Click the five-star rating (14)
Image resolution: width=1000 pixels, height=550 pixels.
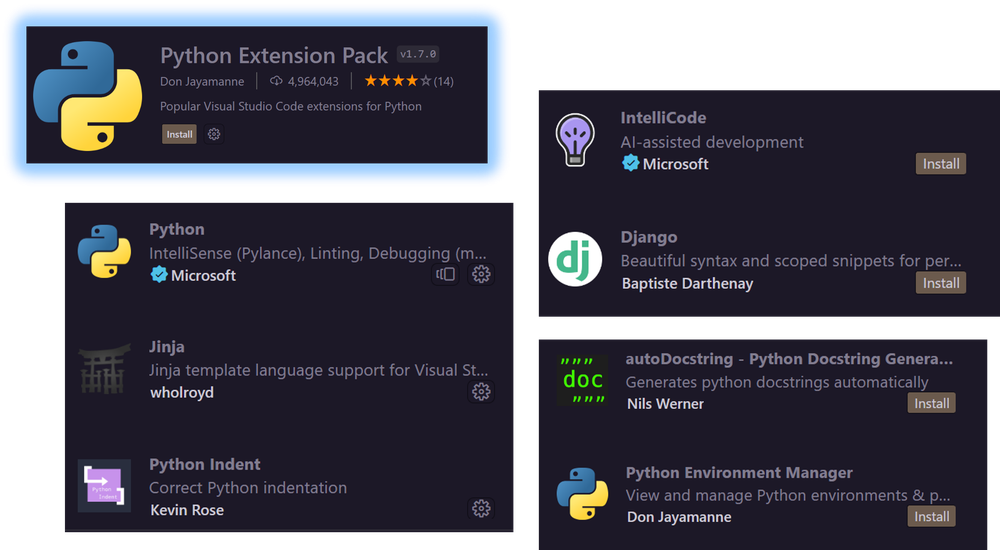[x=409, y=81]
